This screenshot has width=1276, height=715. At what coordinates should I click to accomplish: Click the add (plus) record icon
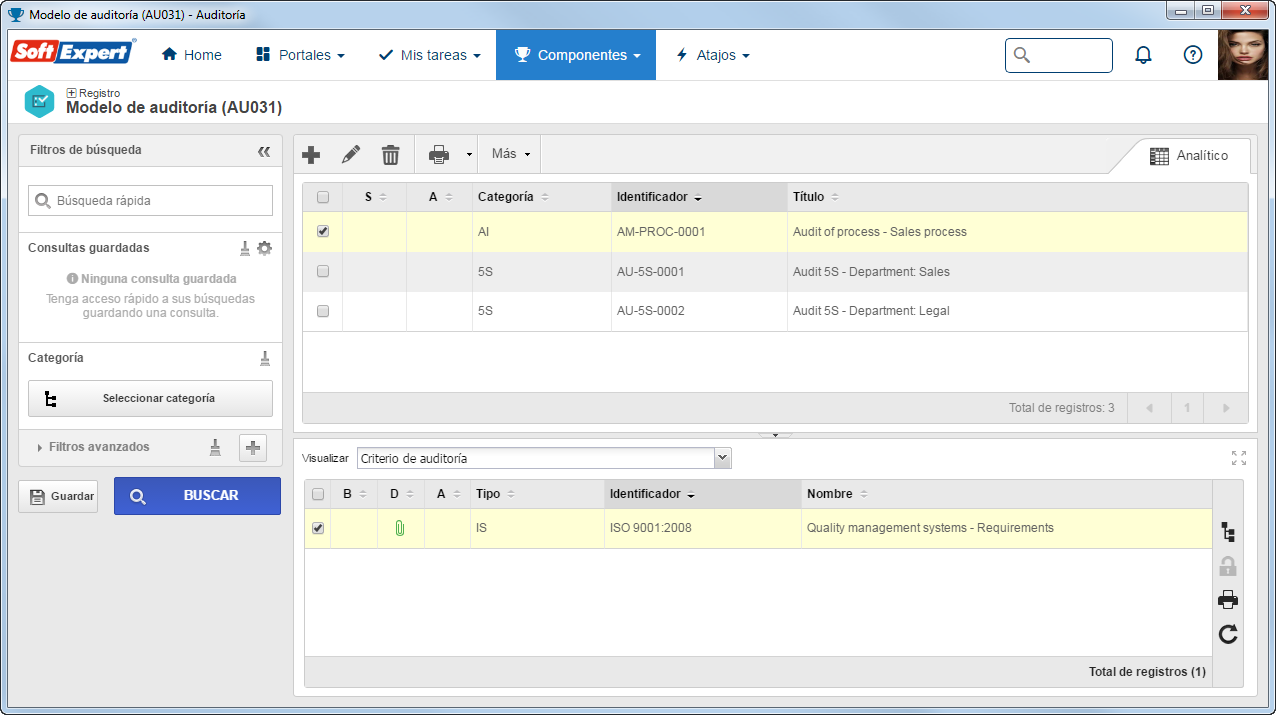pyautogui.click(x=311, y=155)
